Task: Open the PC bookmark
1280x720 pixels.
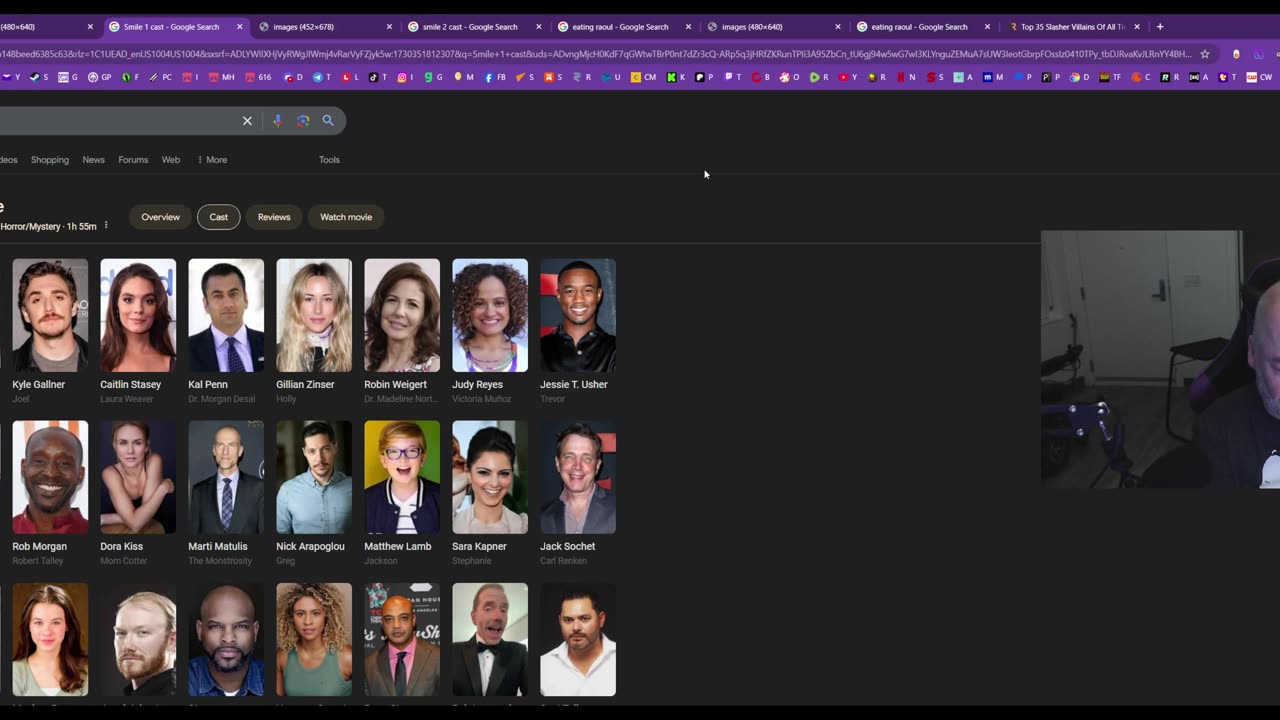Action: (x=161, y=77)
